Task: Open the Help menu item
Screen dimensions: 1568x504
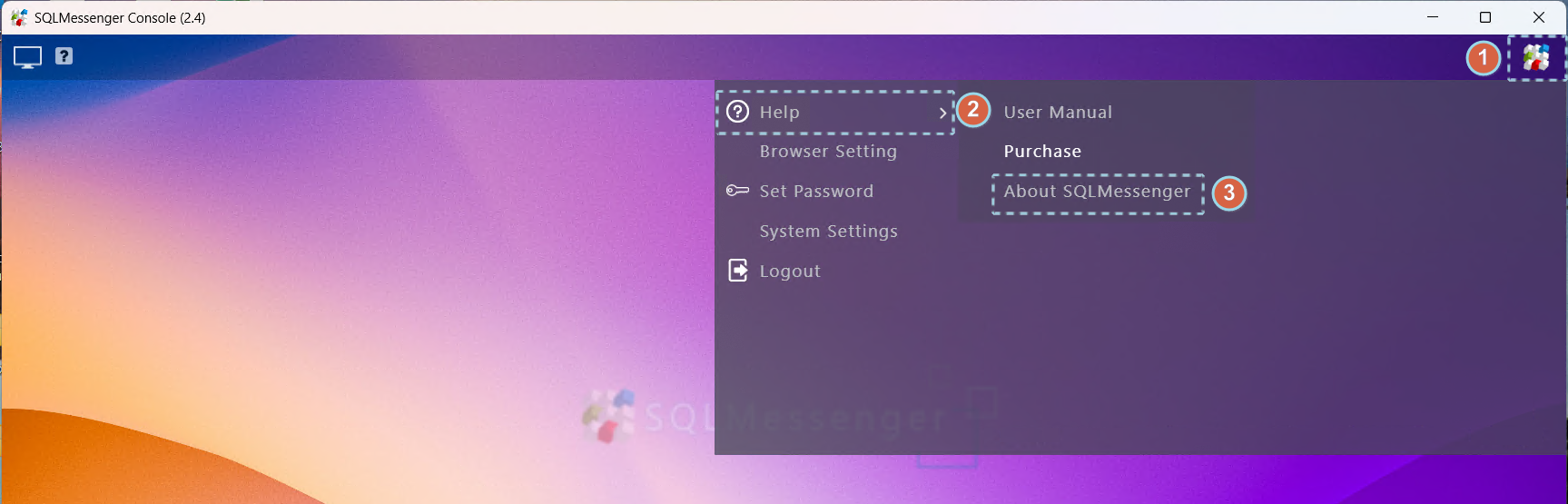Action: [834, 113]
